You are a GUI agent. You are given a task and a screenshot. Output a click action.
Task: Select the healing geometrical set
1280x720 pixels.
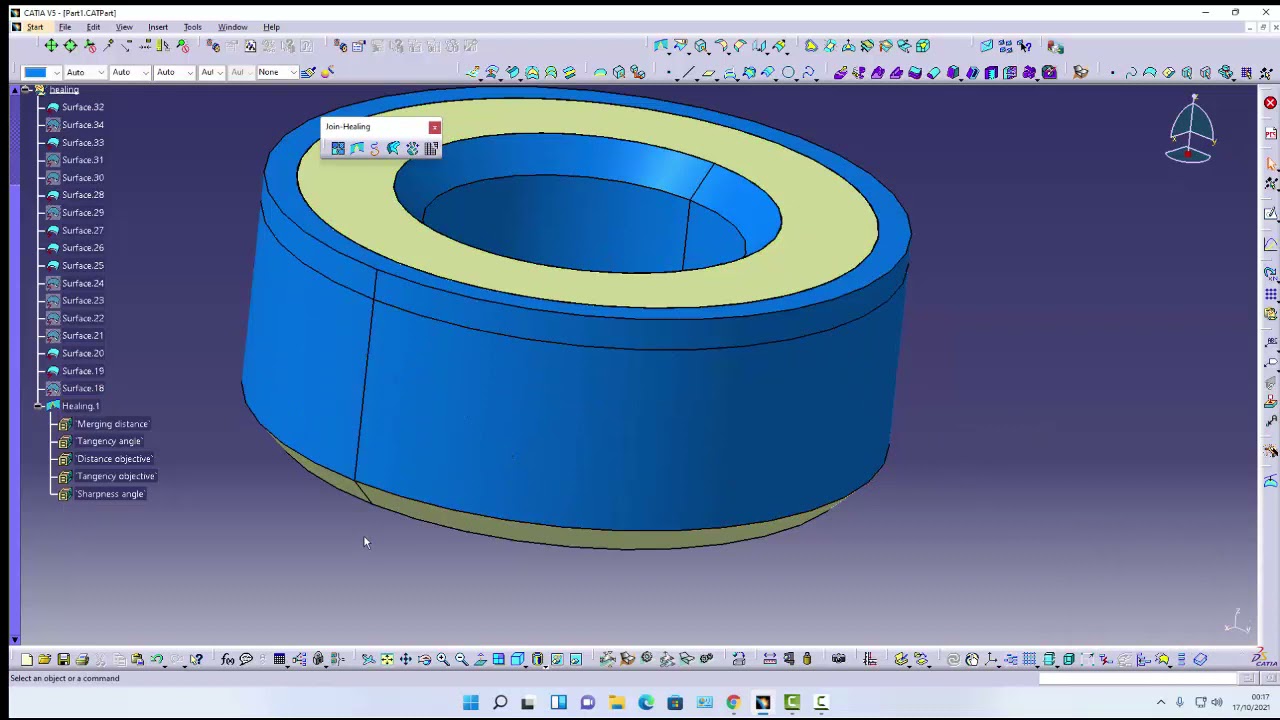coord(64,90)
